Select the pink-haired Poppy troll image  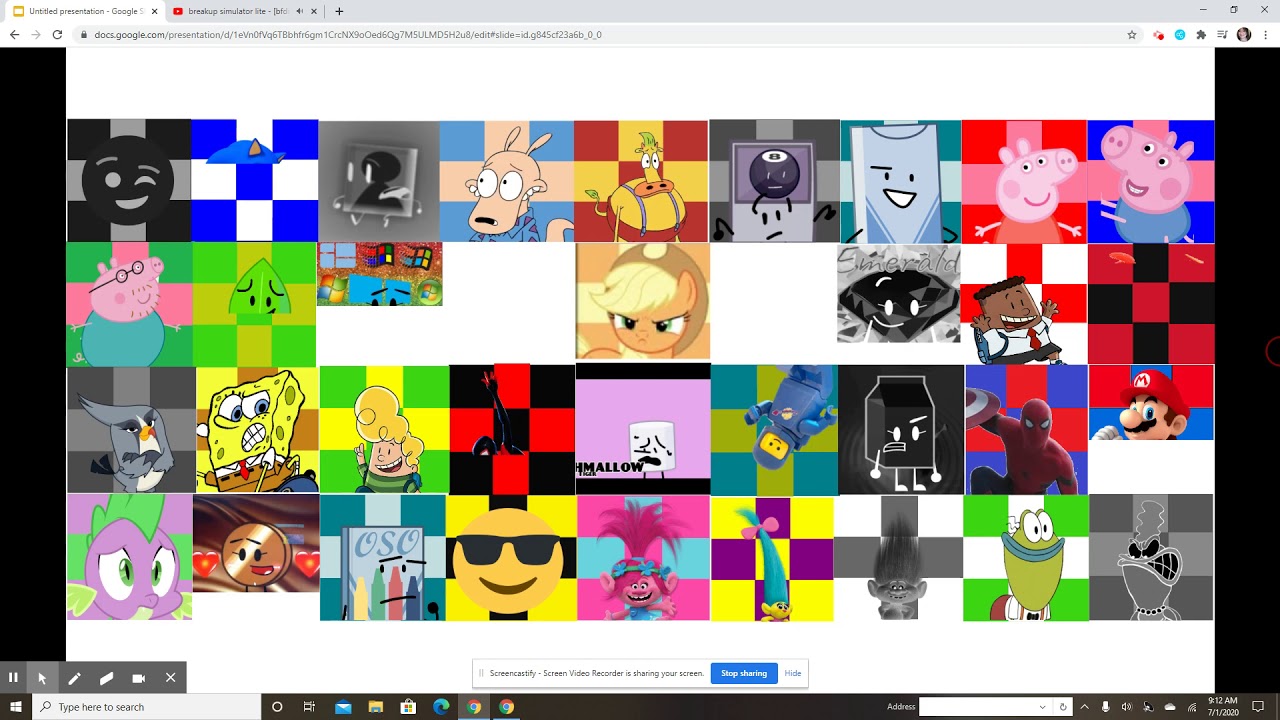(x=643, y=558)
